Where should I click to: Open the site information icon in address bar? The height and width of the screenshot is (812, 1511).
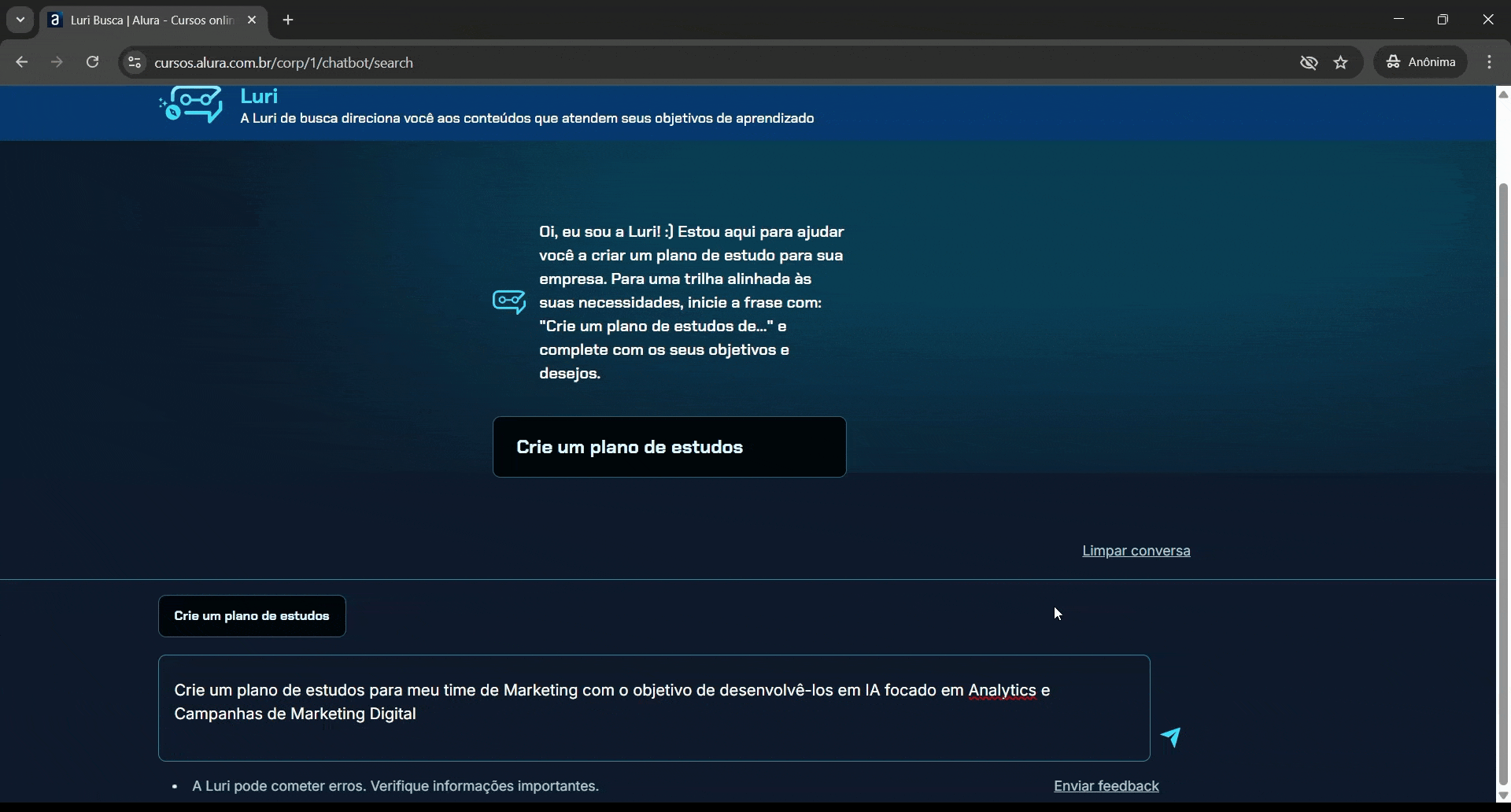(135, 63)
